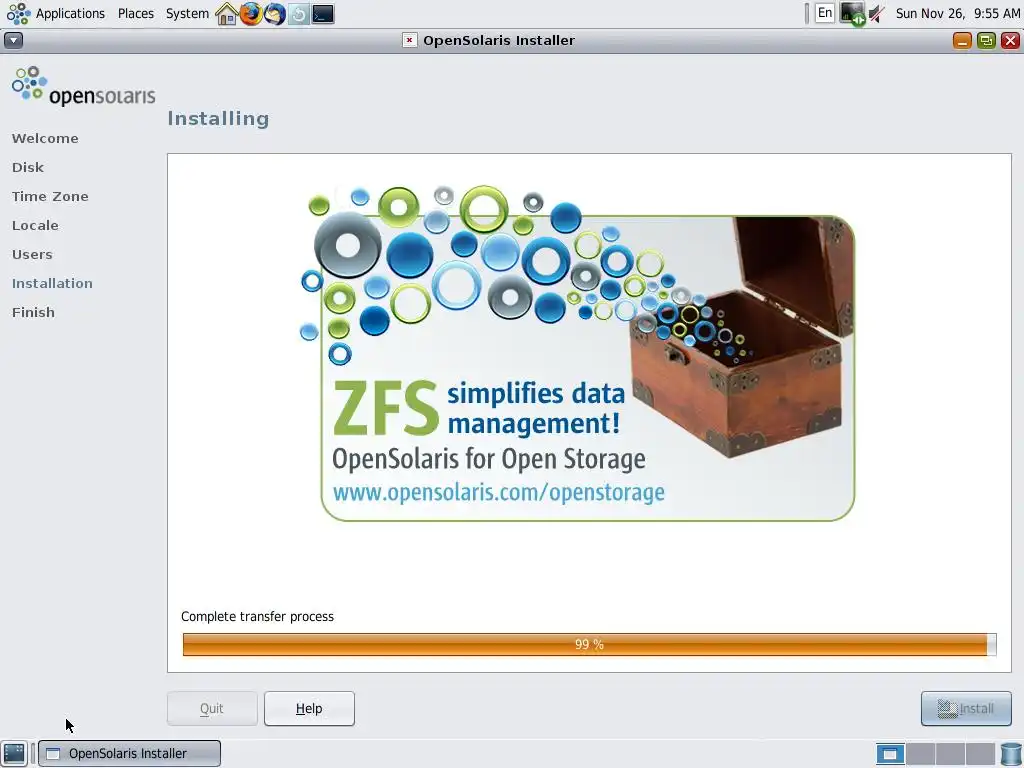Click the Show Desktop icon in bottom panel
Image resolution: width=1024 pixels, height=768 pixels.
[14, 753]
